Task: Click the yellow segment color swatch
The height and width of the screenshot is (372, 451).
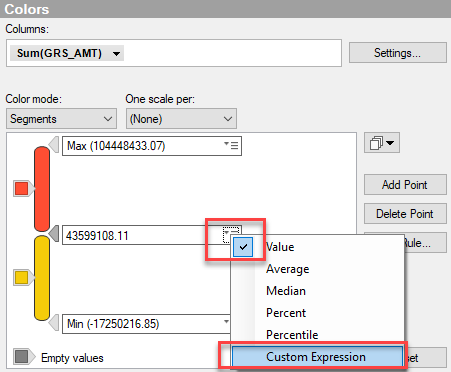Action: [x=22, y=278]
